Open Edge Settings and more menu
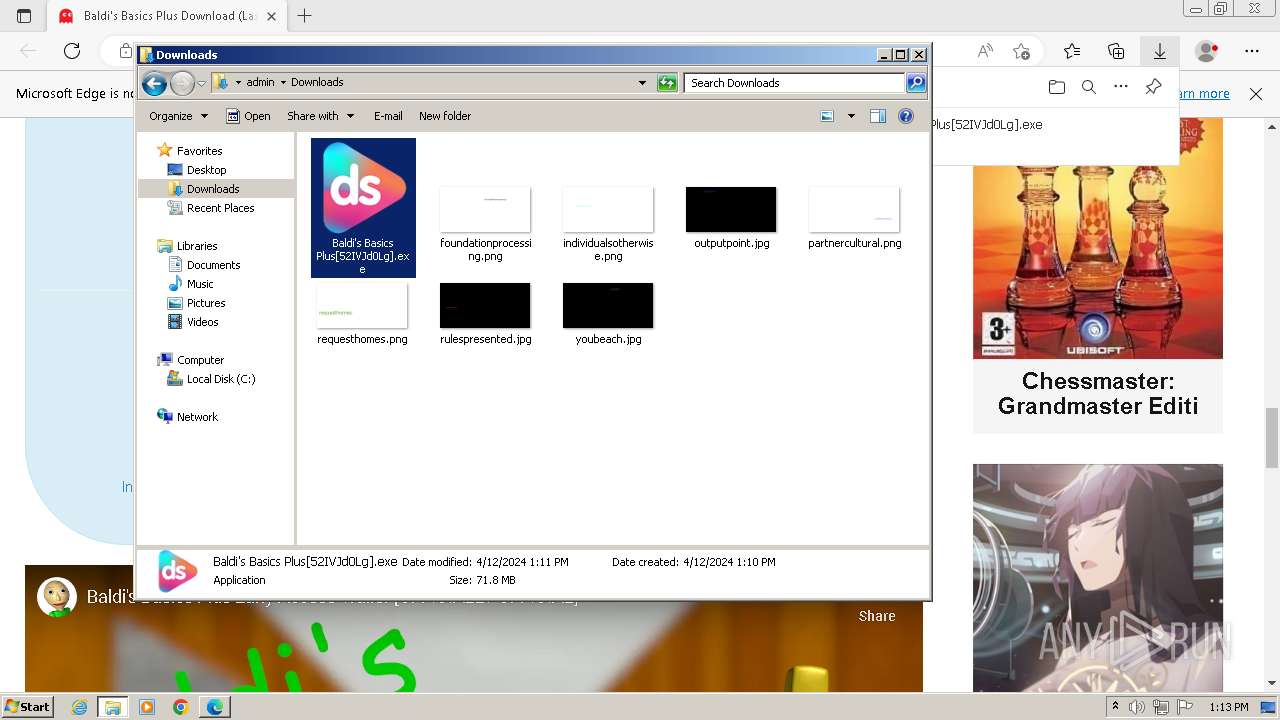 coord(1252,51)
